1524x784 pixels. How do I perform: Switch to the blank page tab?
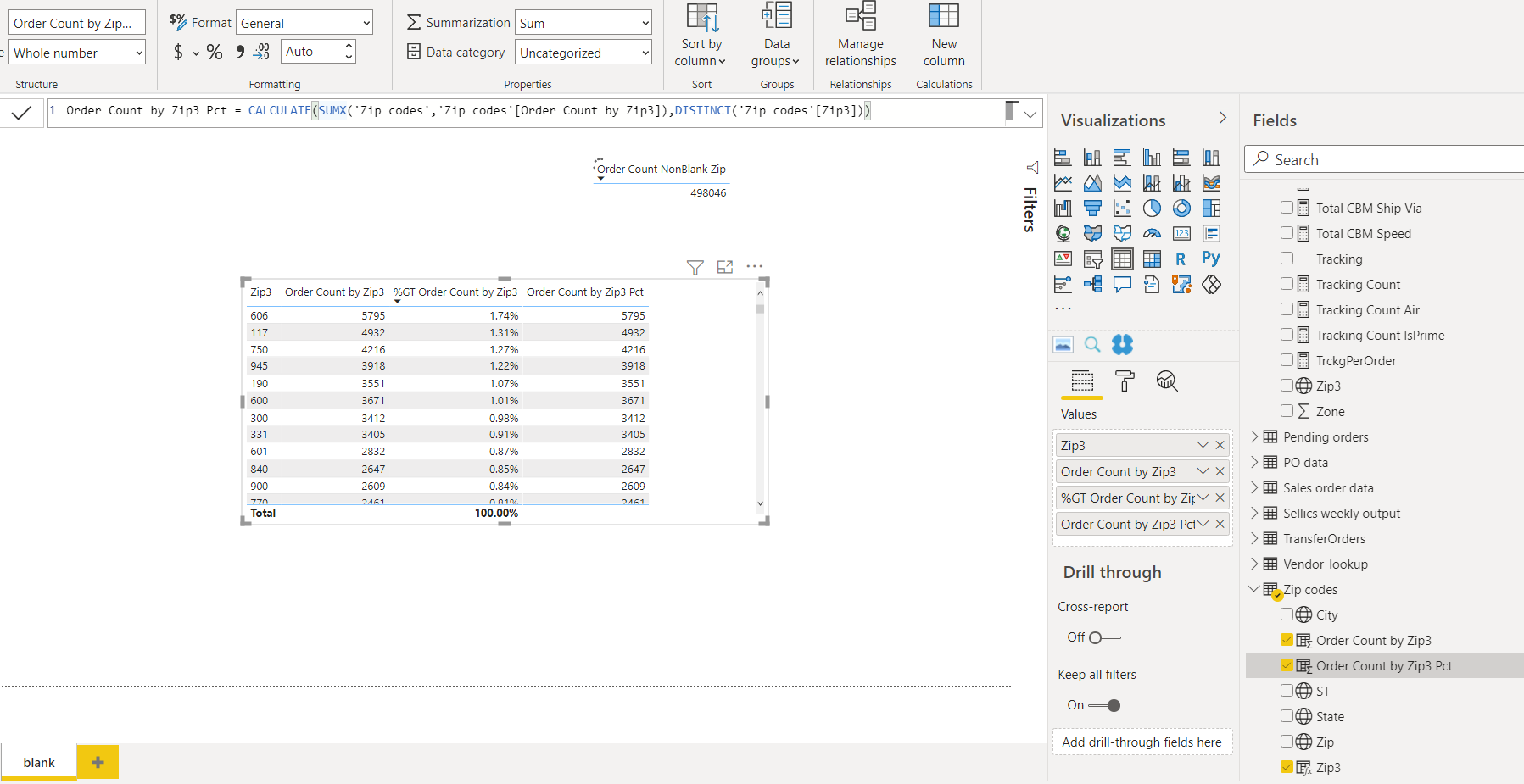[x=39, y=762]
